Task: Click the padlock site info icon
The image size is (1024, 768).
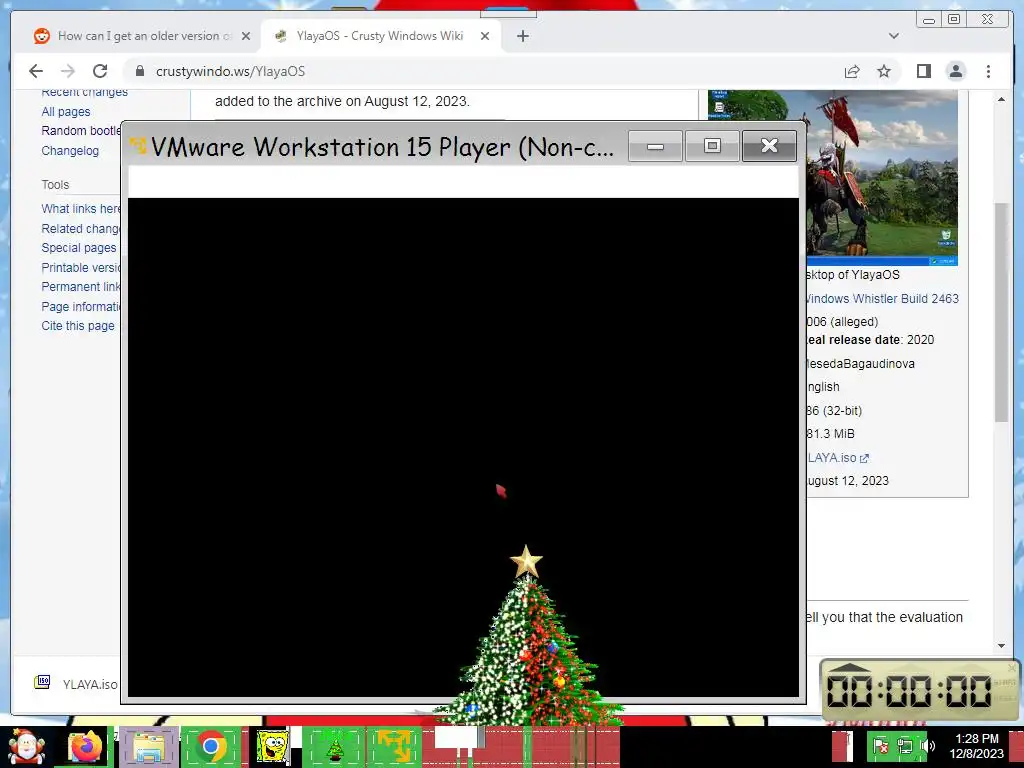Action: (x=140, y=71)
